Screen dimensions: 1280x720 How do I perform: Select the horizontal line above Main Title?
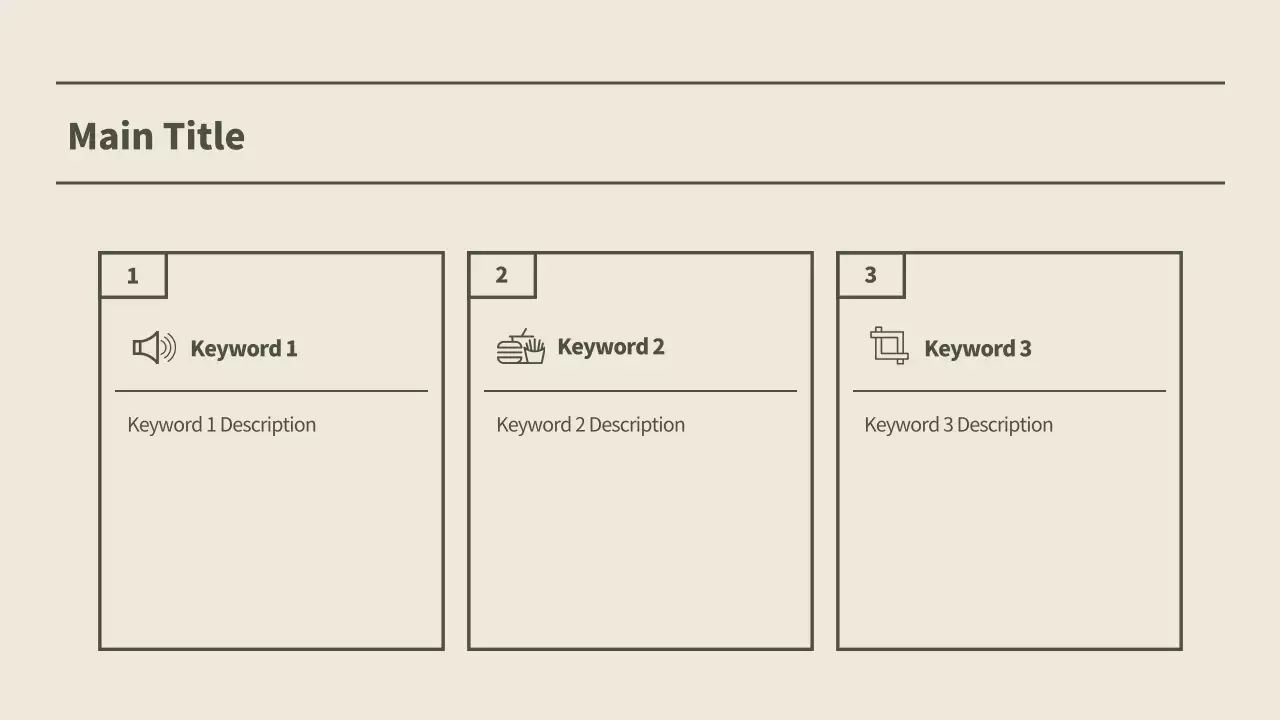tap(640, 83)
